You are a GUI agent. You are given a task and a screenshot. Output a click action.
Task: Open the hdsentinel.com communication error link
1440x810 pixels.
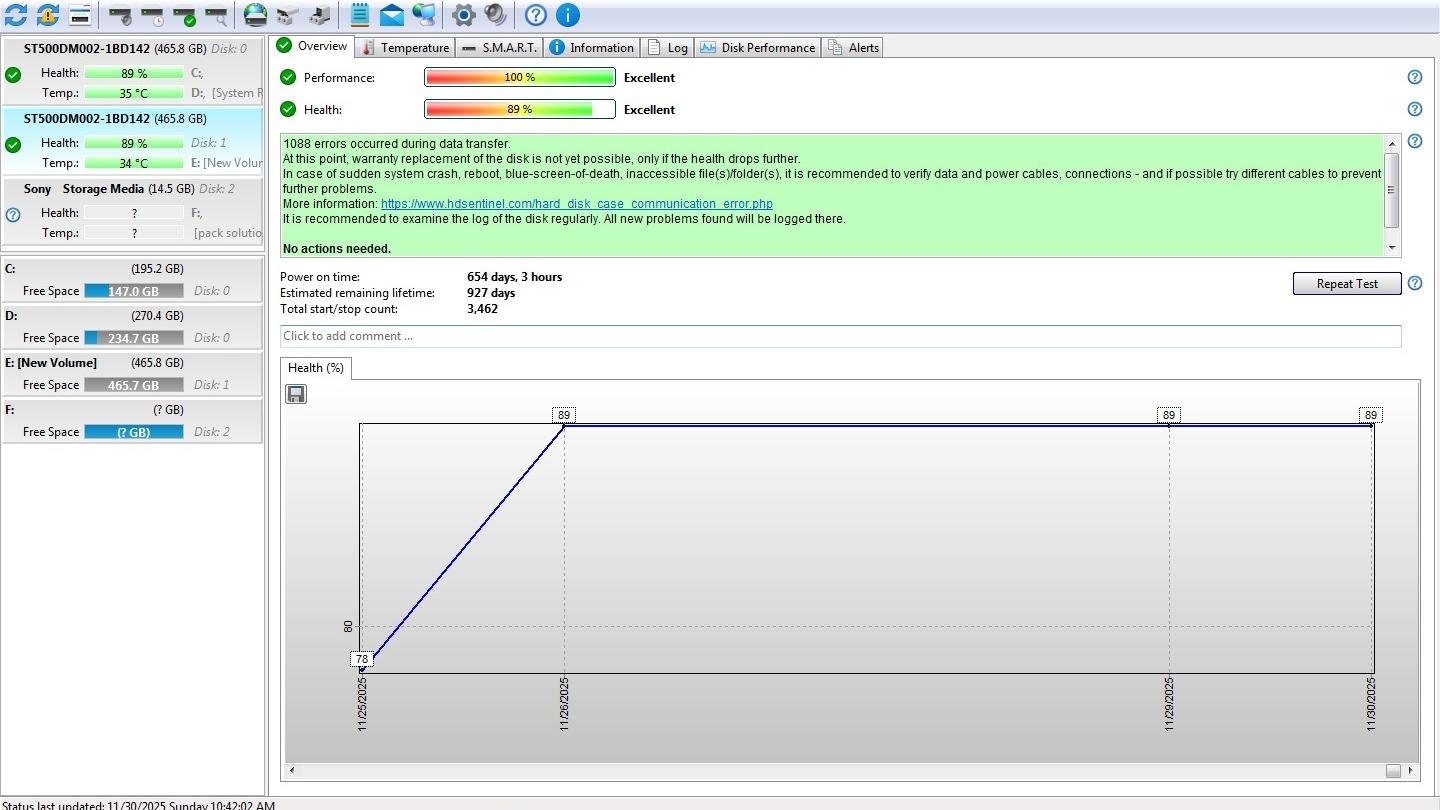pyautogui.click(x=576, y=204)
